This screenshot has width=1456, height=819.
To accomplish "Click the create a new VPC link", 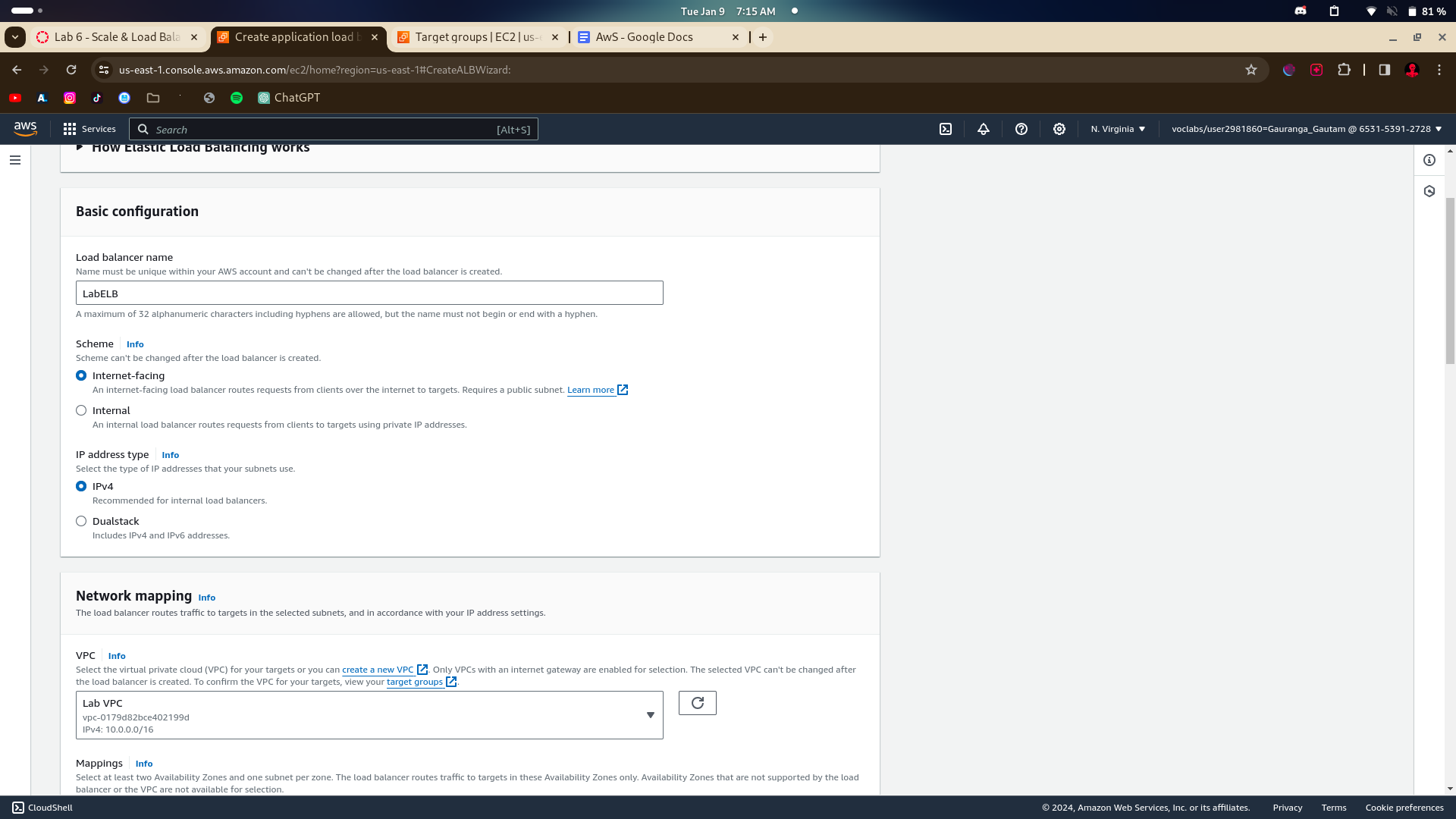I will coord(378,670).
